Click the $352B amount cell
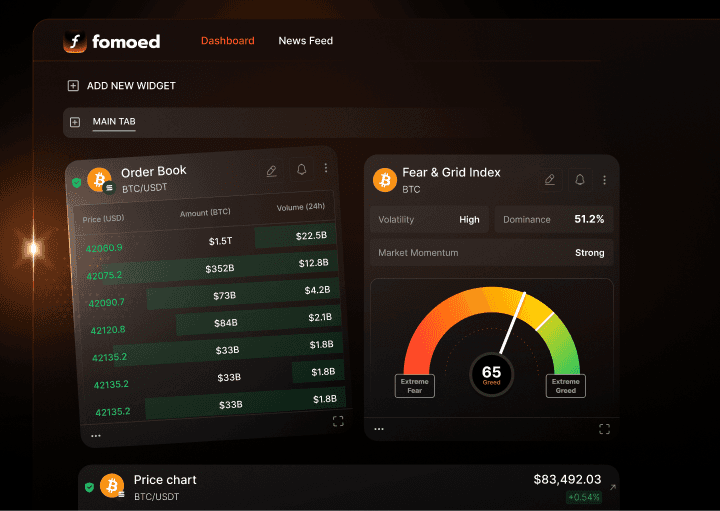This screenshot has width=720, height=511. point(219,269)
